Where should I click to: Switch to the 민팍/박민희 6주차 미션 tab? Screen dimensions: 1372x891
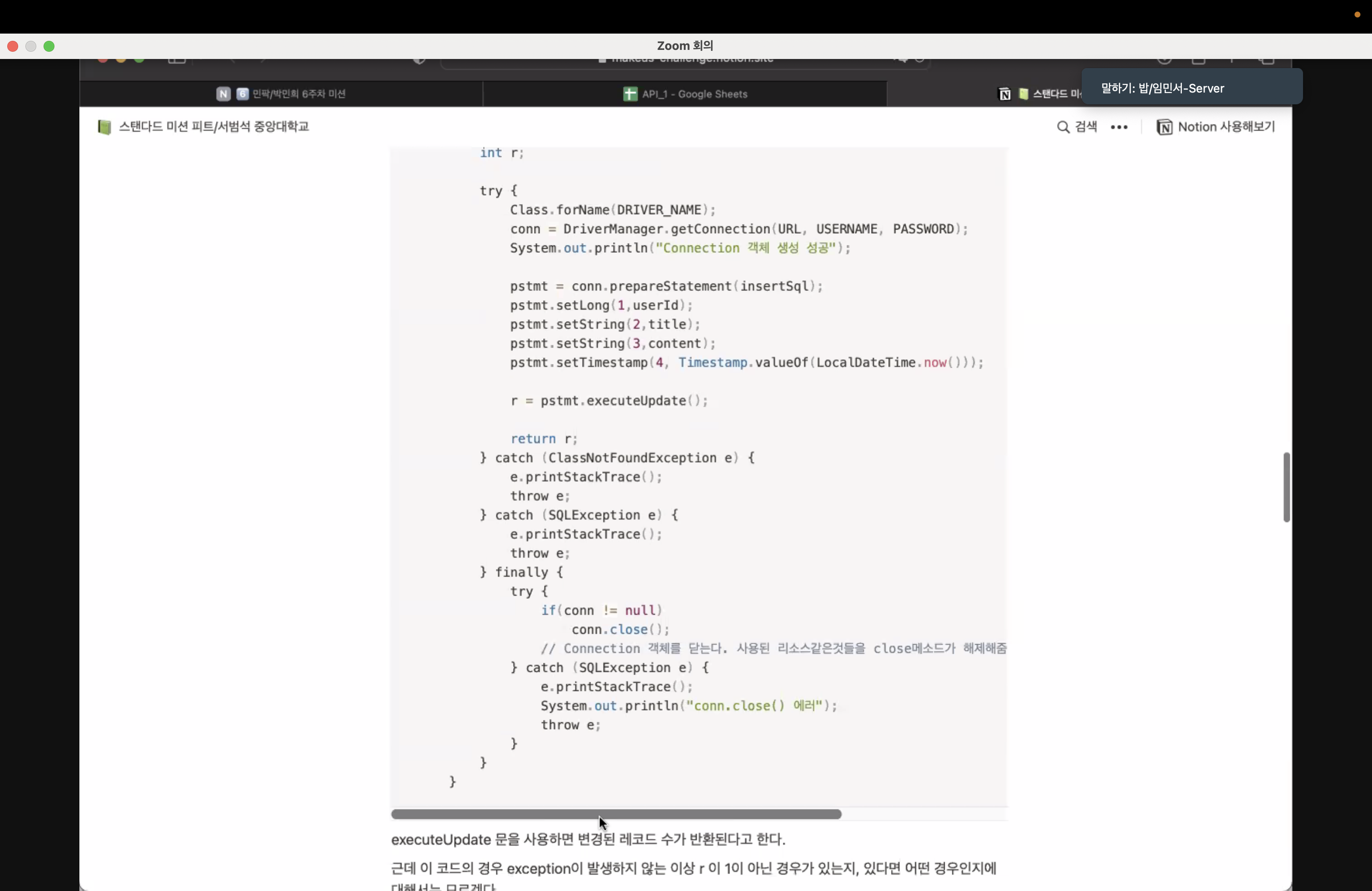coord(281,94)
